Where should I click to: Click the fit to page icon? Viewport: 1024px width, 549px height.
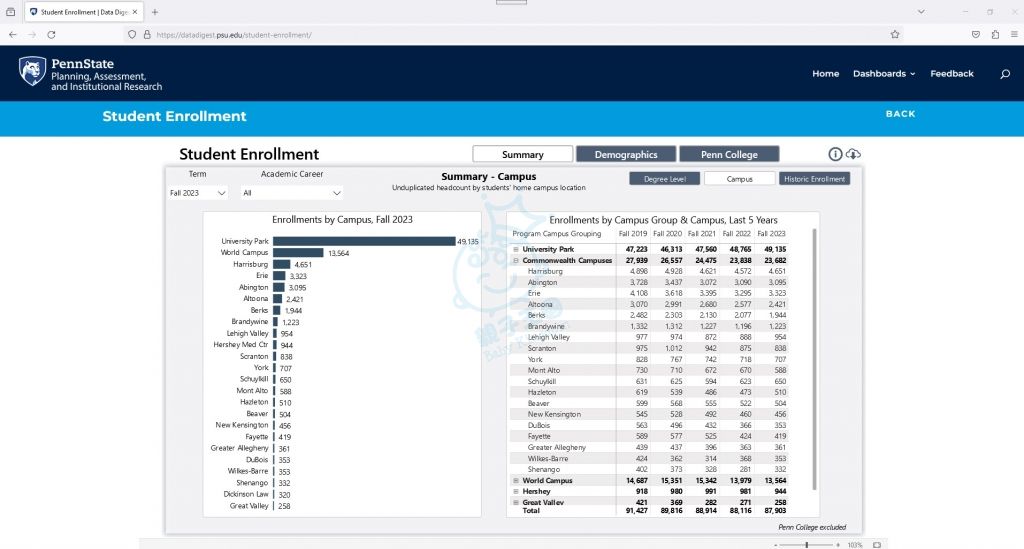(876, 544)
